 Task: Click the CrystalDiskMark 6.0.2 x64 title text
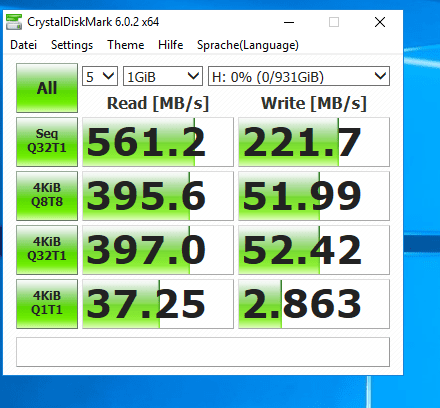(x=93, y=22)
